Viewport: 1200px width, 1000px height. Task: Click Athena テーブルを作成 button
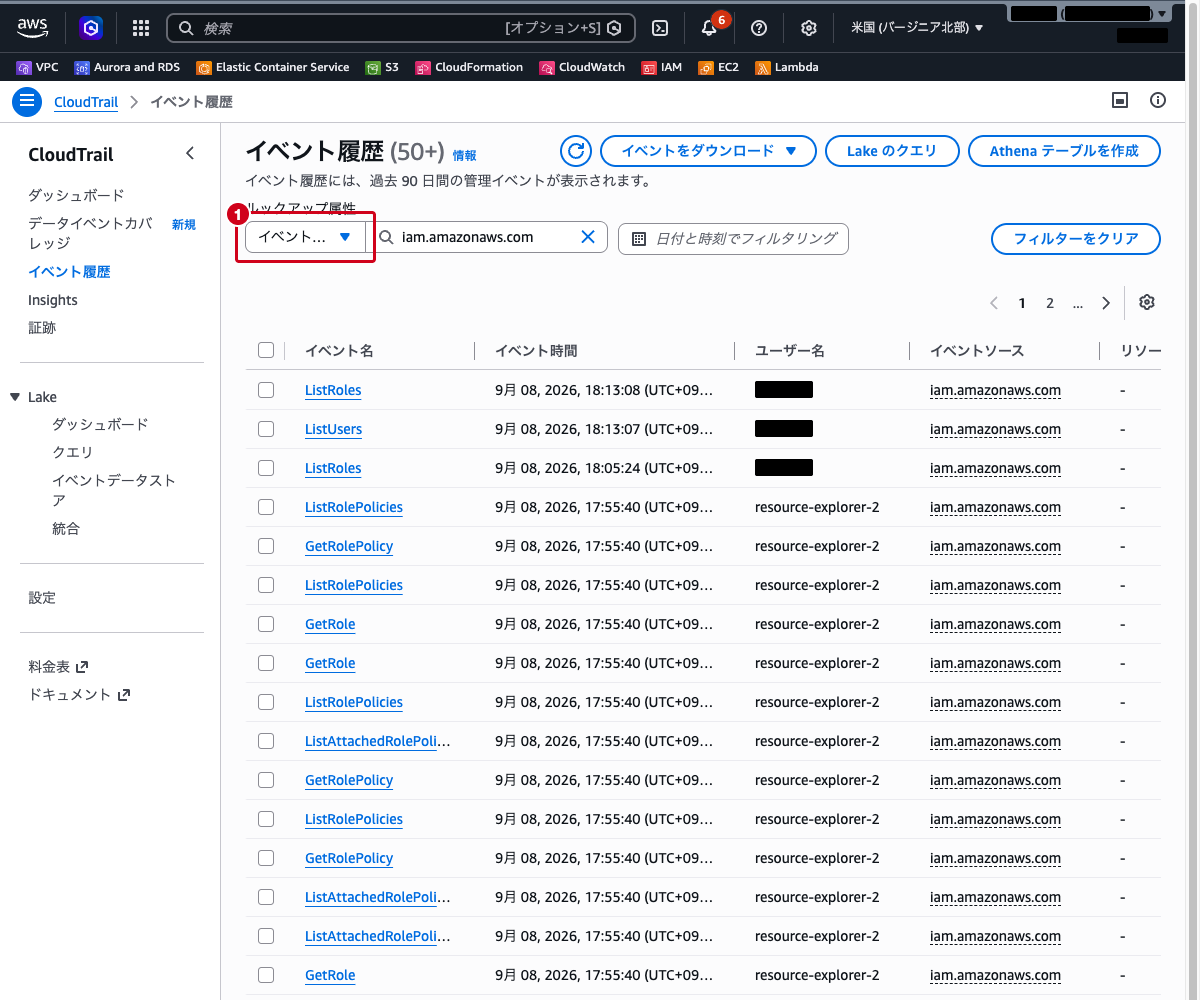coord(1064,151)
